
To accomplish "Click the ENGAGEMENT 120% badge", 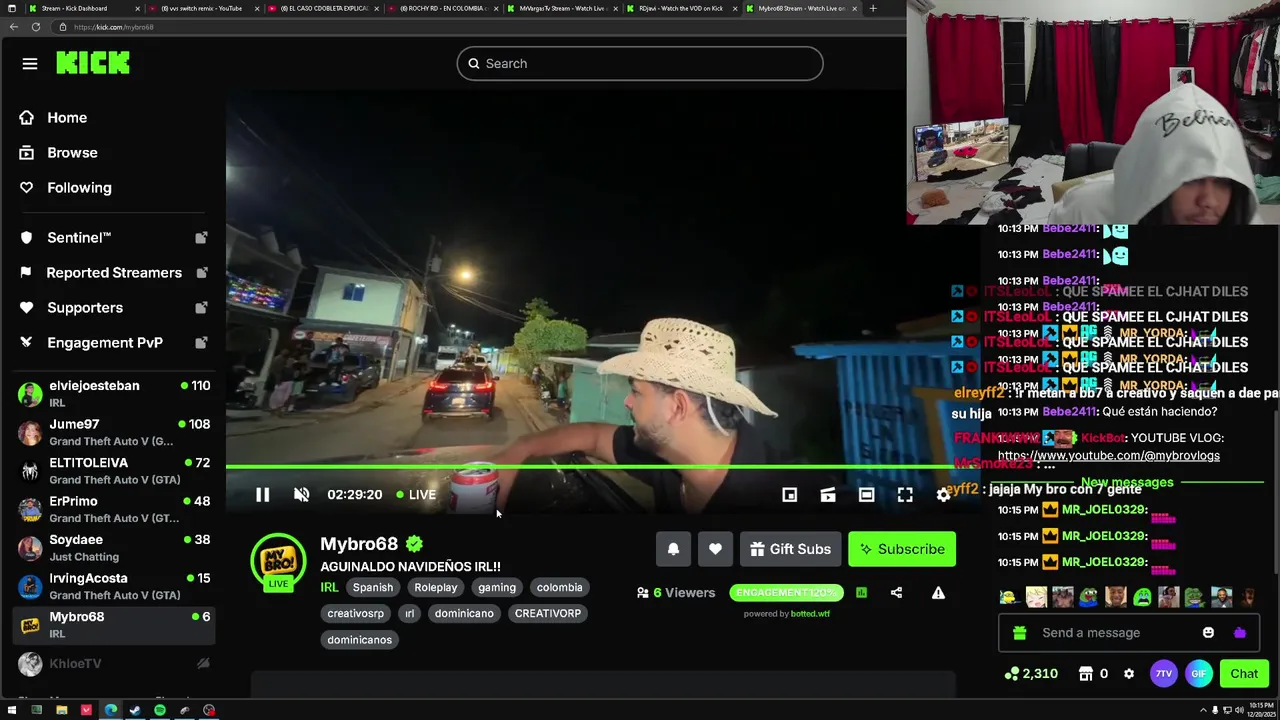I will (x=786, y=593).
